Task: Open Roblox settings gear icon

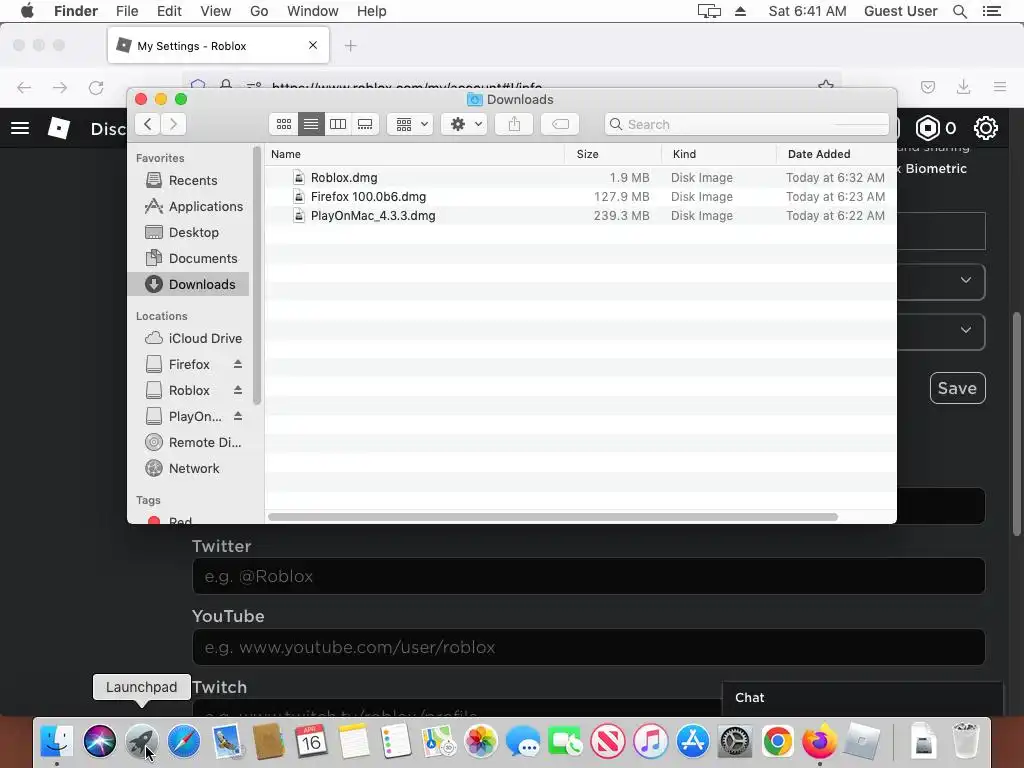Action: point(985,128)
